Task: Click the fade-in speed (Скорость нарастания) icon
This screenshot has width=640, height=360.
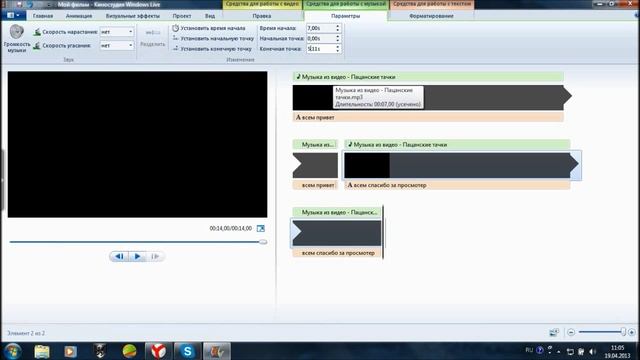Action: [37, 32]
